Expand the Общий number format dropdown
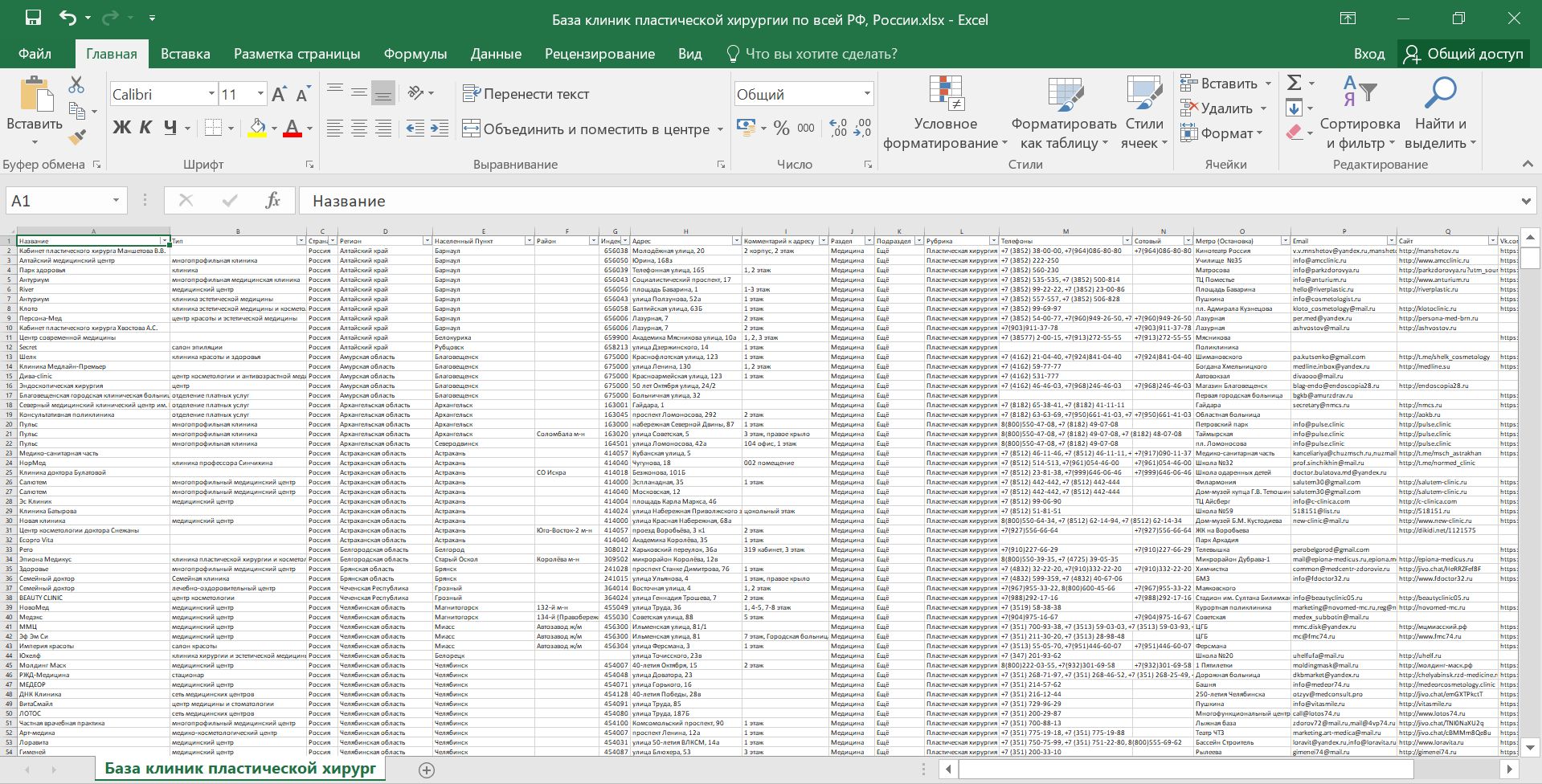Screen dimensions: 1542x784 pyautogui.click(x=867, y=94)
